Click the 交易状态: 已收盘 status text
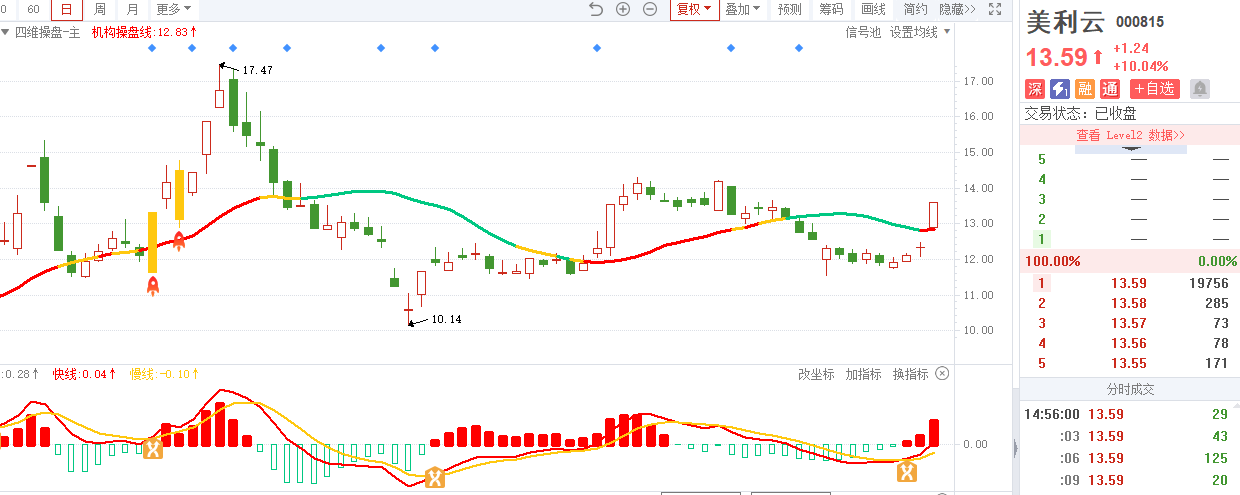This screenshot has width=1240, height=495. (x=1080, y=114)
